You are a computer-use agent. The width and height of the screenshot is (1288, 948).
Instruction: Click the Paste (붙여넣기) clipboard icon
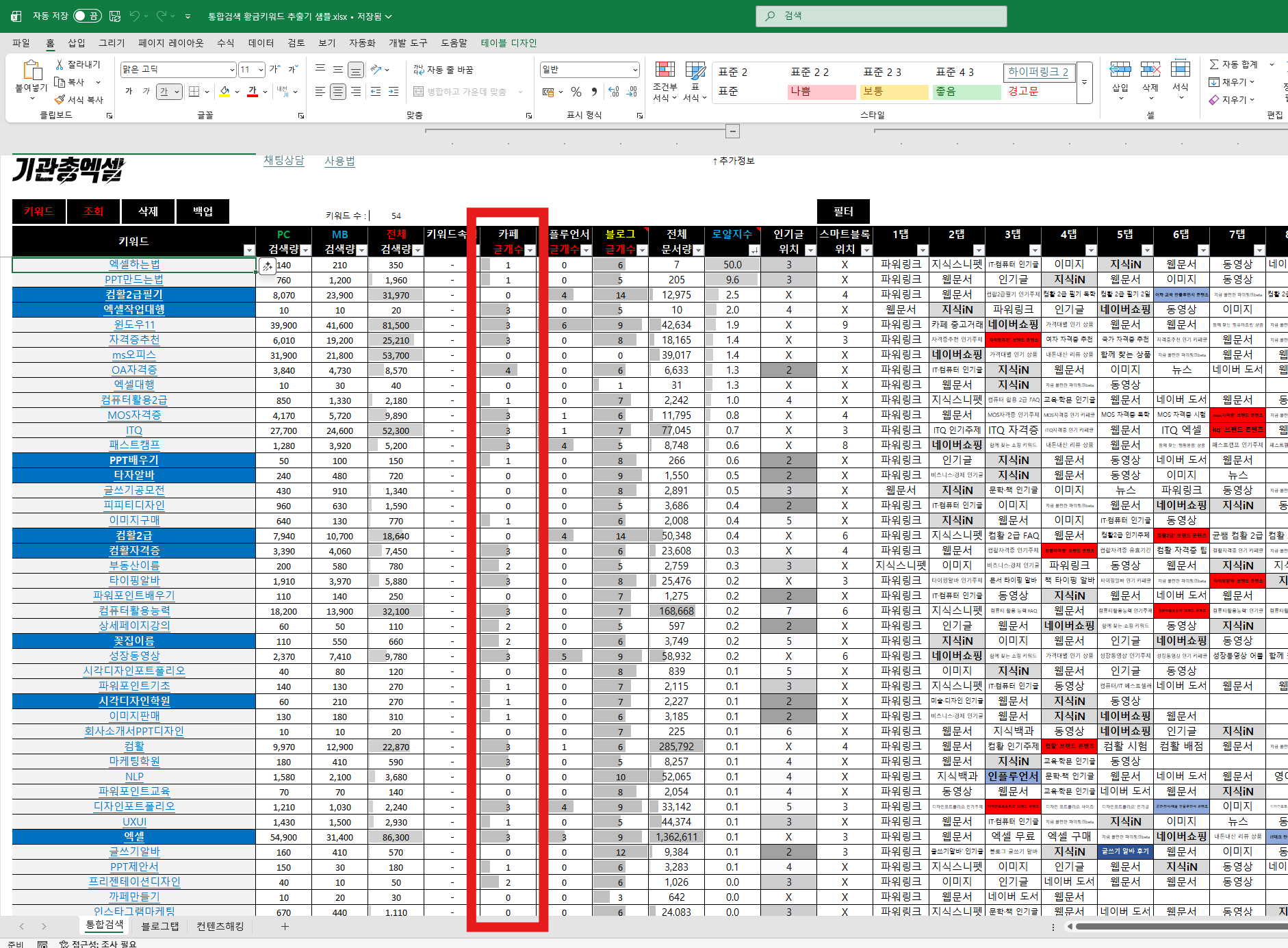(31, 70)
